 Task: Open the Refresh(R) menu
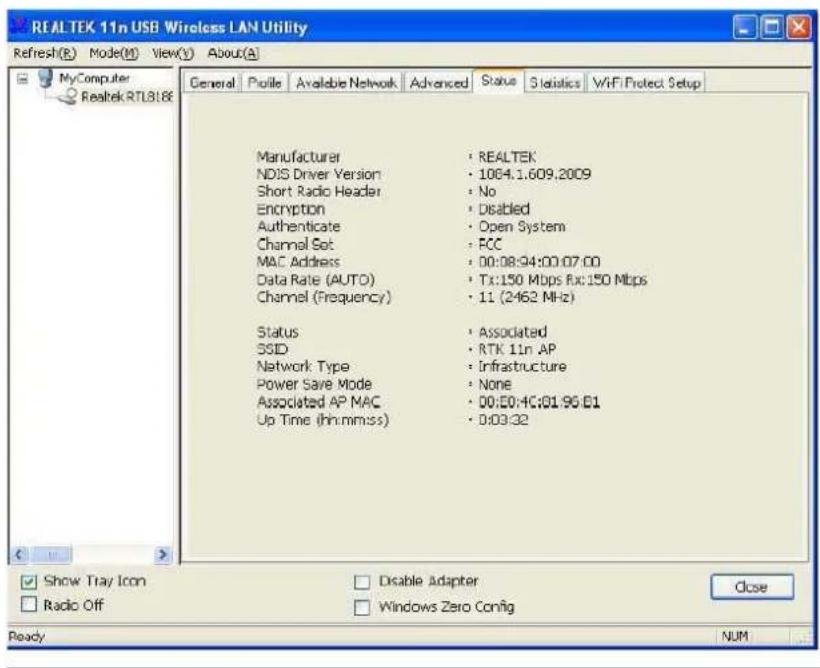[x=44, y=53]
